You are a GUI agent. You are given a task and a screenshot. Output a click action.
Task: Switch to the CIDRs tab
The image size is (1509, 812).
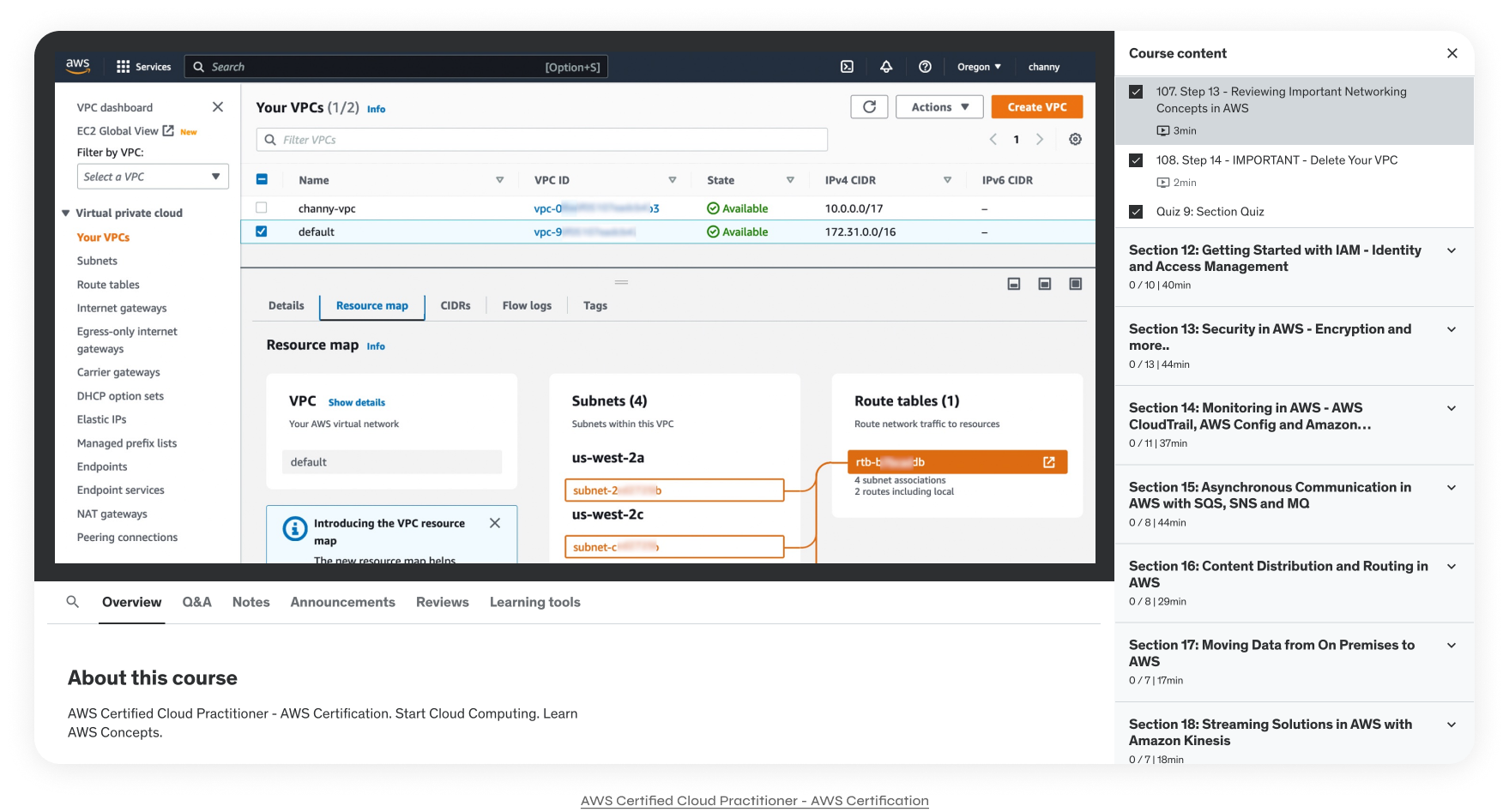tap(456, 305)
